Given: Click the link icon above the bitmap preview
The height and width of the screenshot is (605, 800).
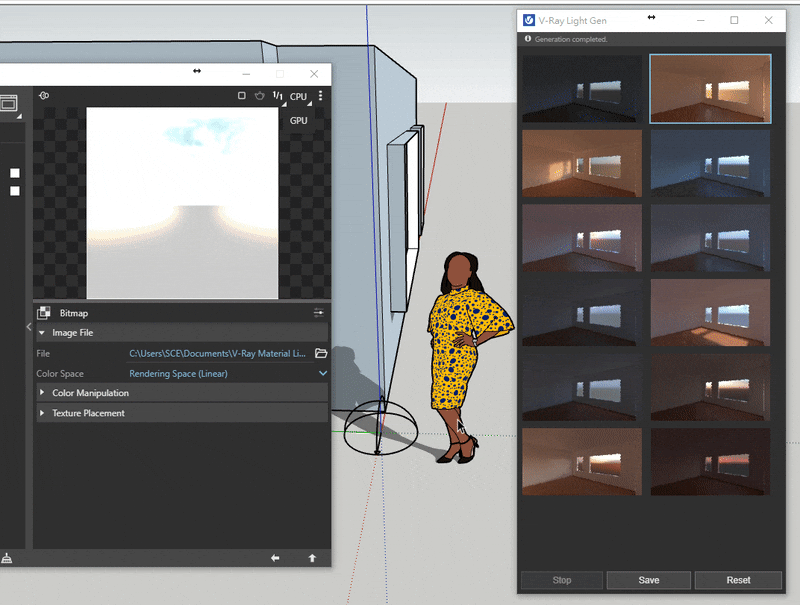Looking at the screenshot, I should coord(43,95).
